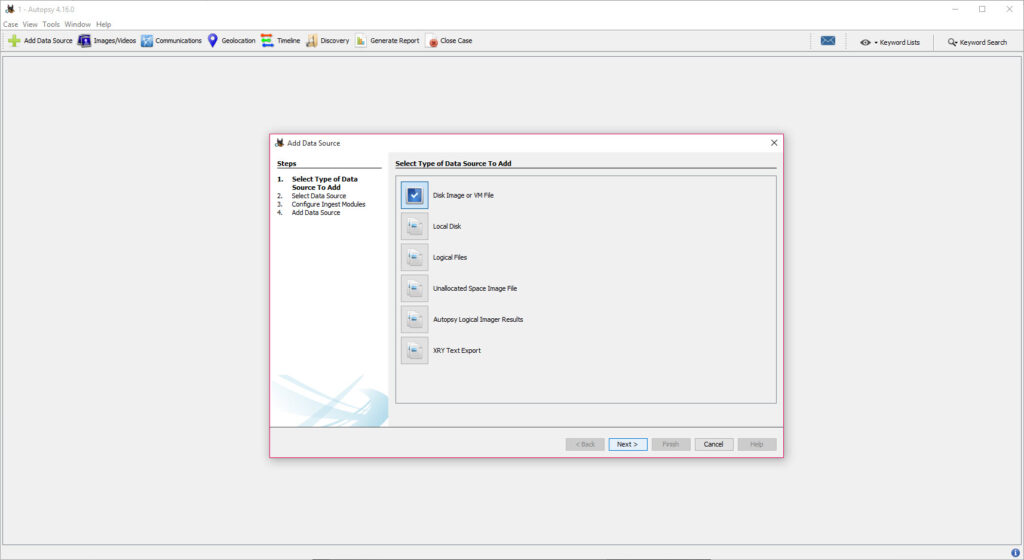Open the Discovery tool icon

tap(312, 40)
